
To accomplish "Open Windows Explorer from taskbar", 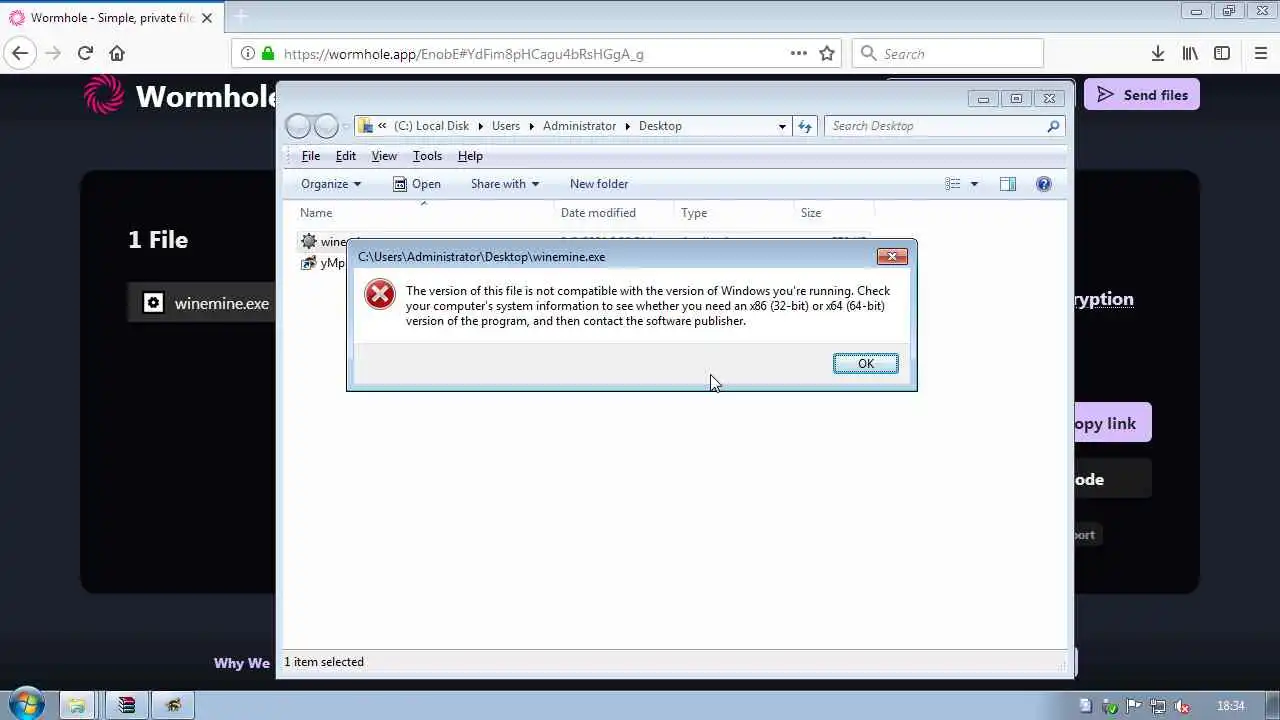I will tap(77, 705).
